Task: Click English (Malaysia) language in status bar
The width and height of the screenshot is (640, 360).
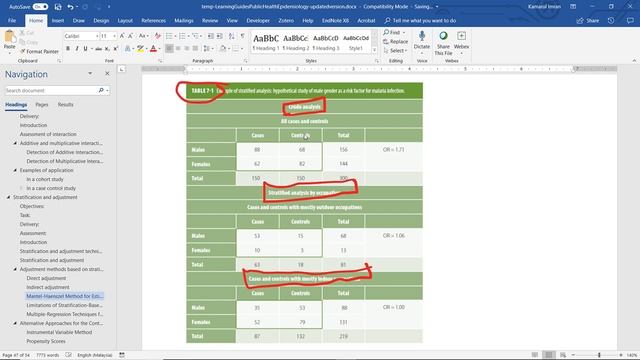Action: pyautogui.click(x=95, y=355)
